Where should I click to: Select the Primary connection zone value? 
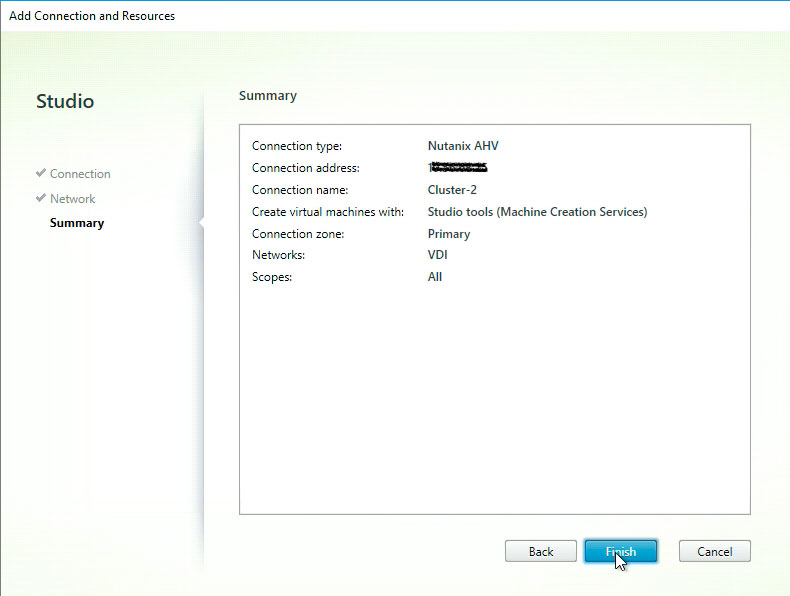[448, 234]
